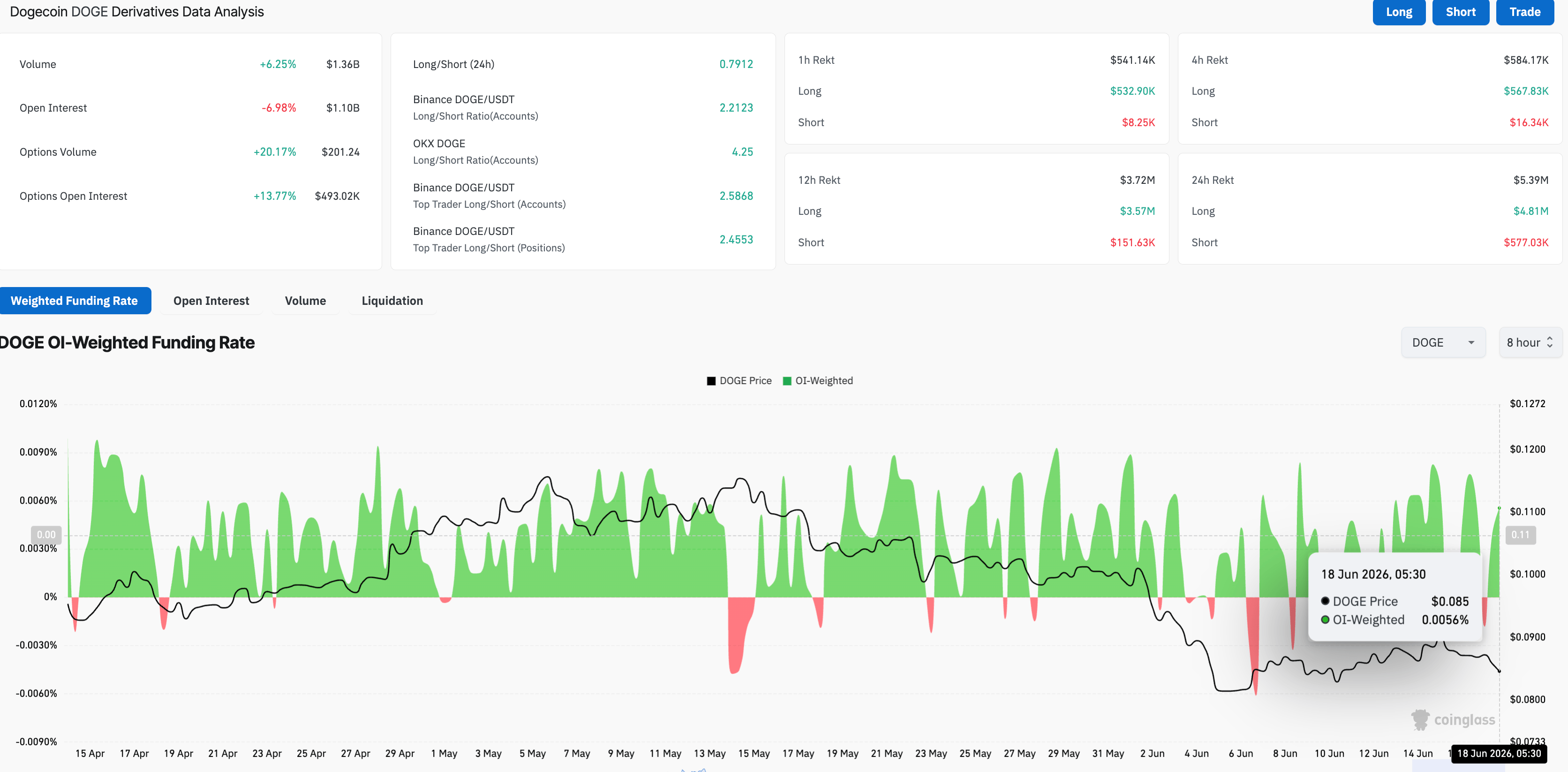
Task: Click the Dogecoin DOGE Derivatives Data Analysis title
Action: point(137,12)
